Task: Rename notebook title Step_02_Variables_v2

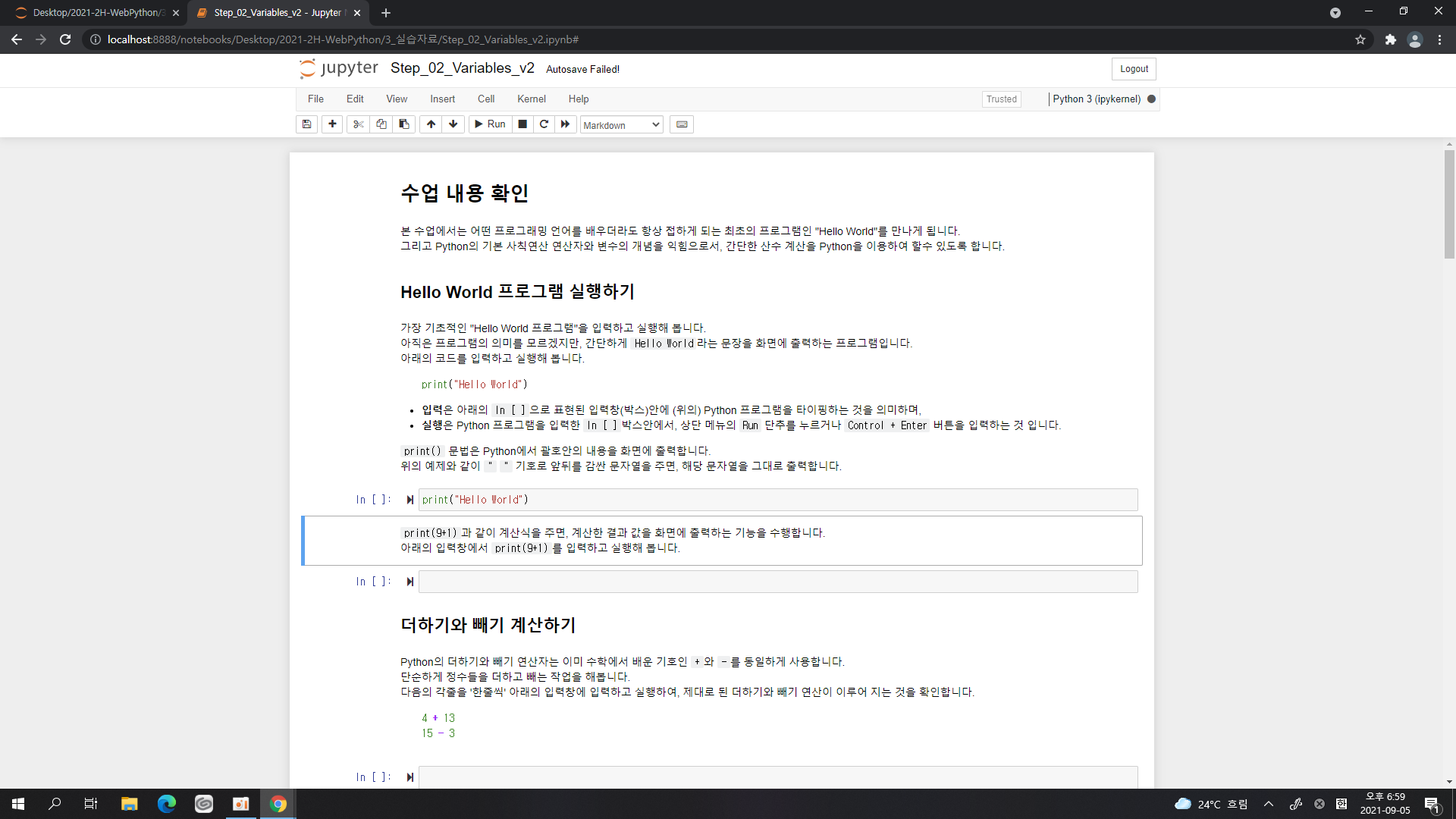Action: [x=463, y=68]
